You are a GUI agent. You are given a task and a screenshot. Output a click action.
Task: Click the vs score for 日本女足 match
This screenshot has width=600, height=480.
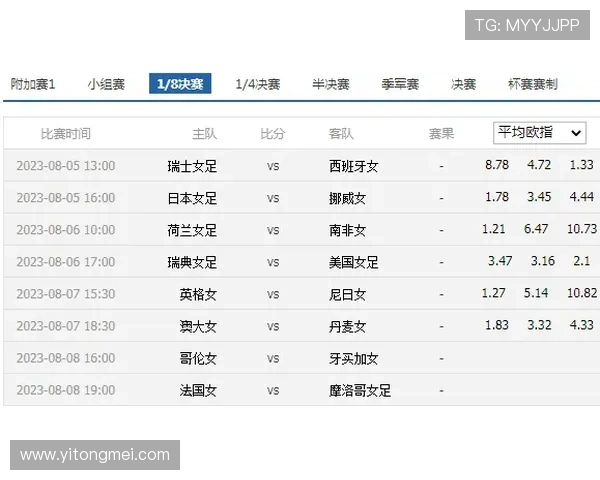(273, 199)
